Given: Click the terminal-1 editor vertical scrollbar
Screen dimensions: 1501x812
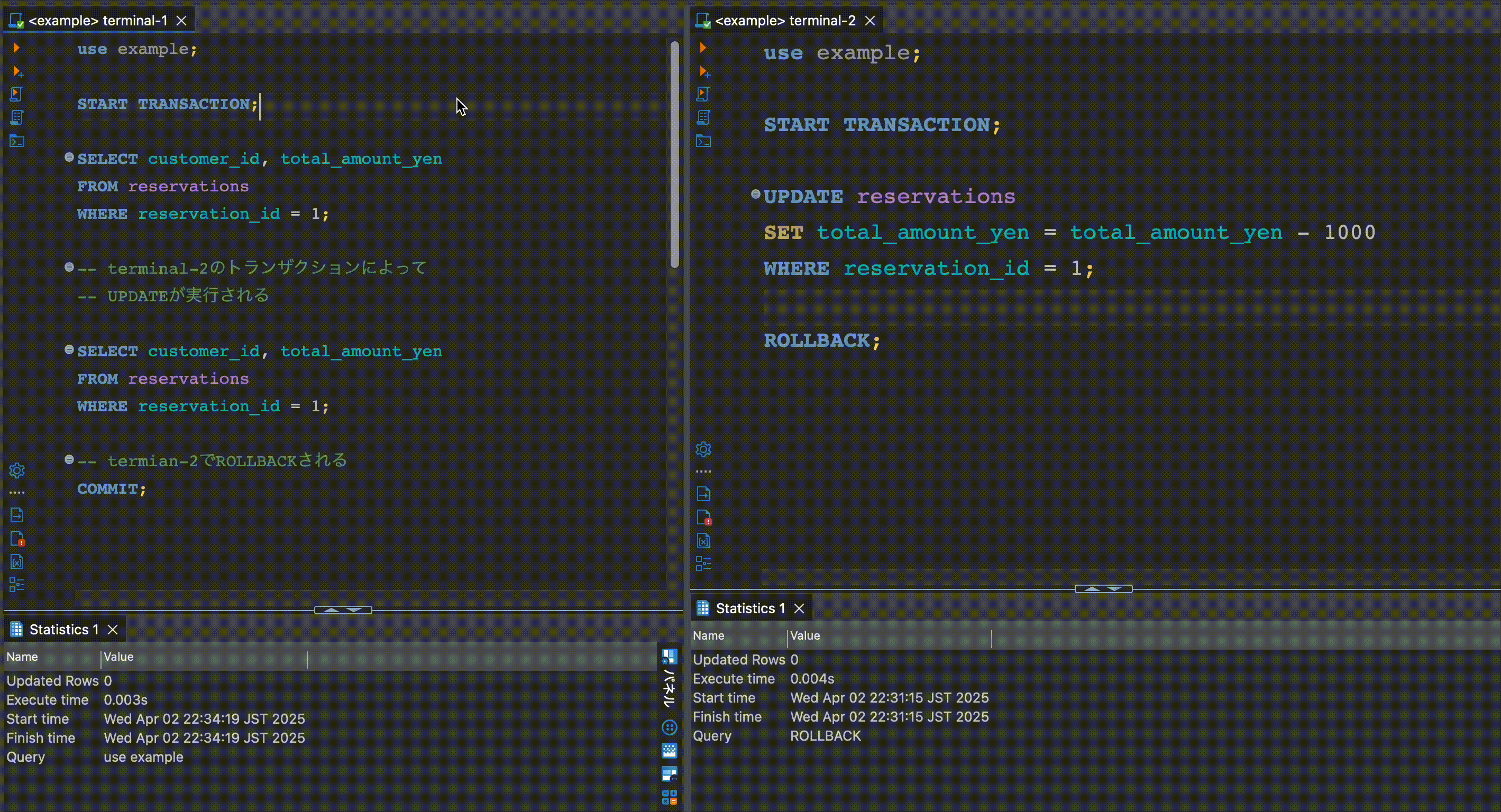Looking at the screenshot, I should 674,154.
